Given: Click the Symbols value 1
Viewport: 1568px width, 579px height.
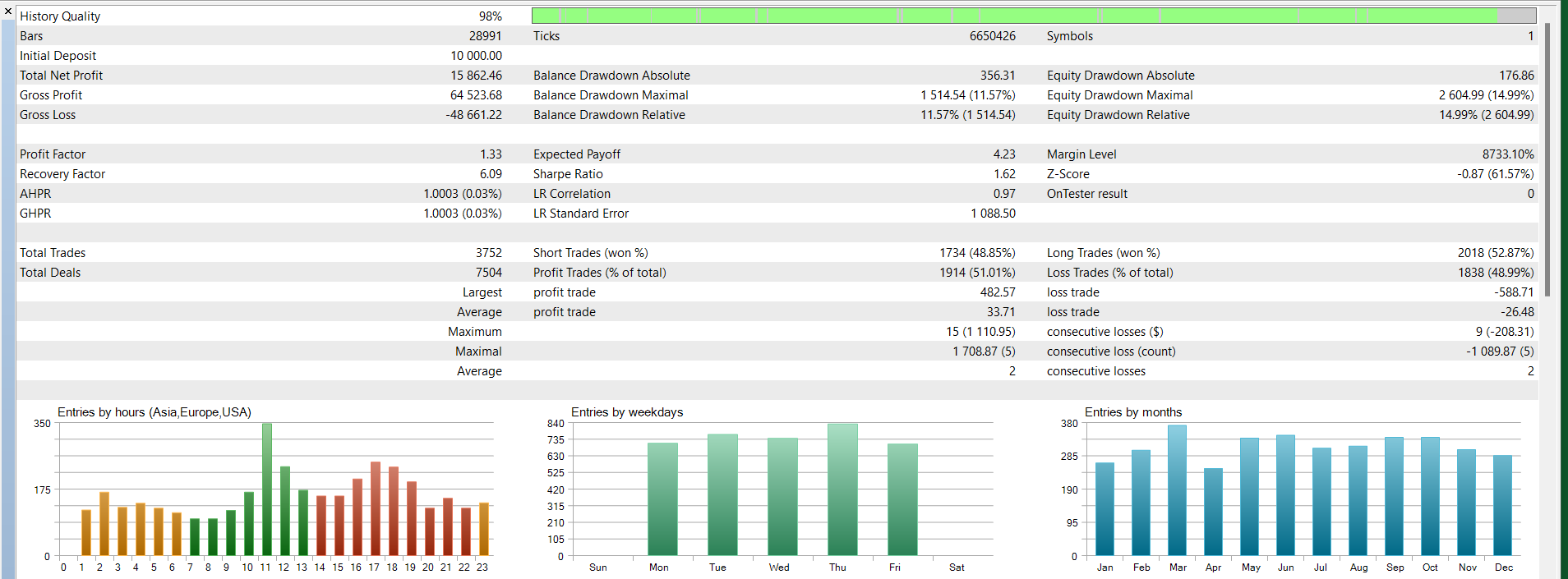Looking at the screenshot, I should [x=1531, y=36].
